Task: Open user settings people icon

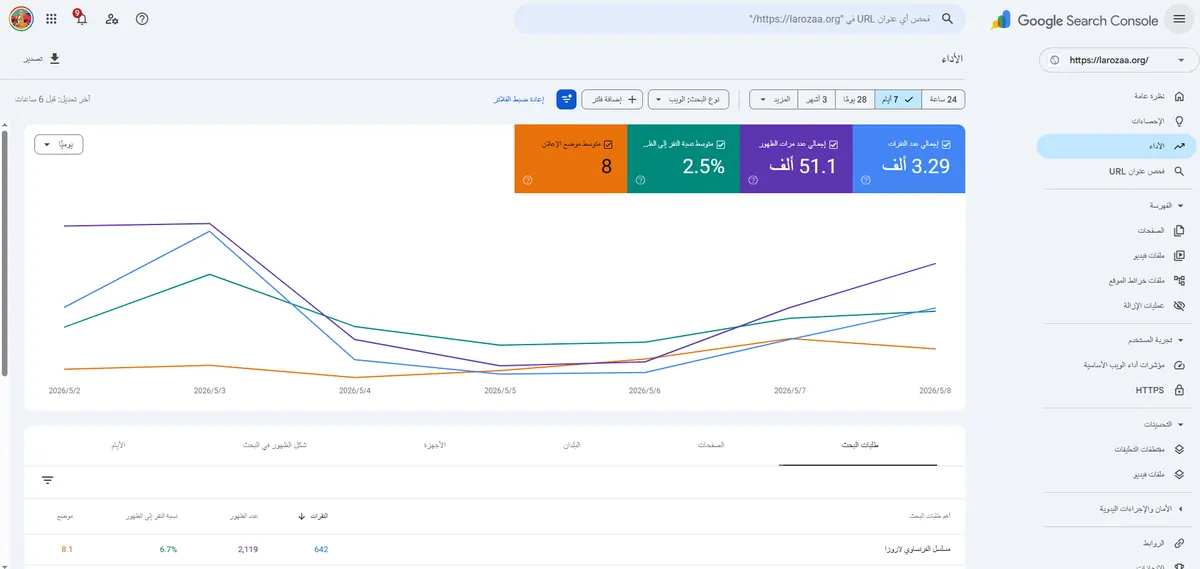Action: tap(112, 19)
